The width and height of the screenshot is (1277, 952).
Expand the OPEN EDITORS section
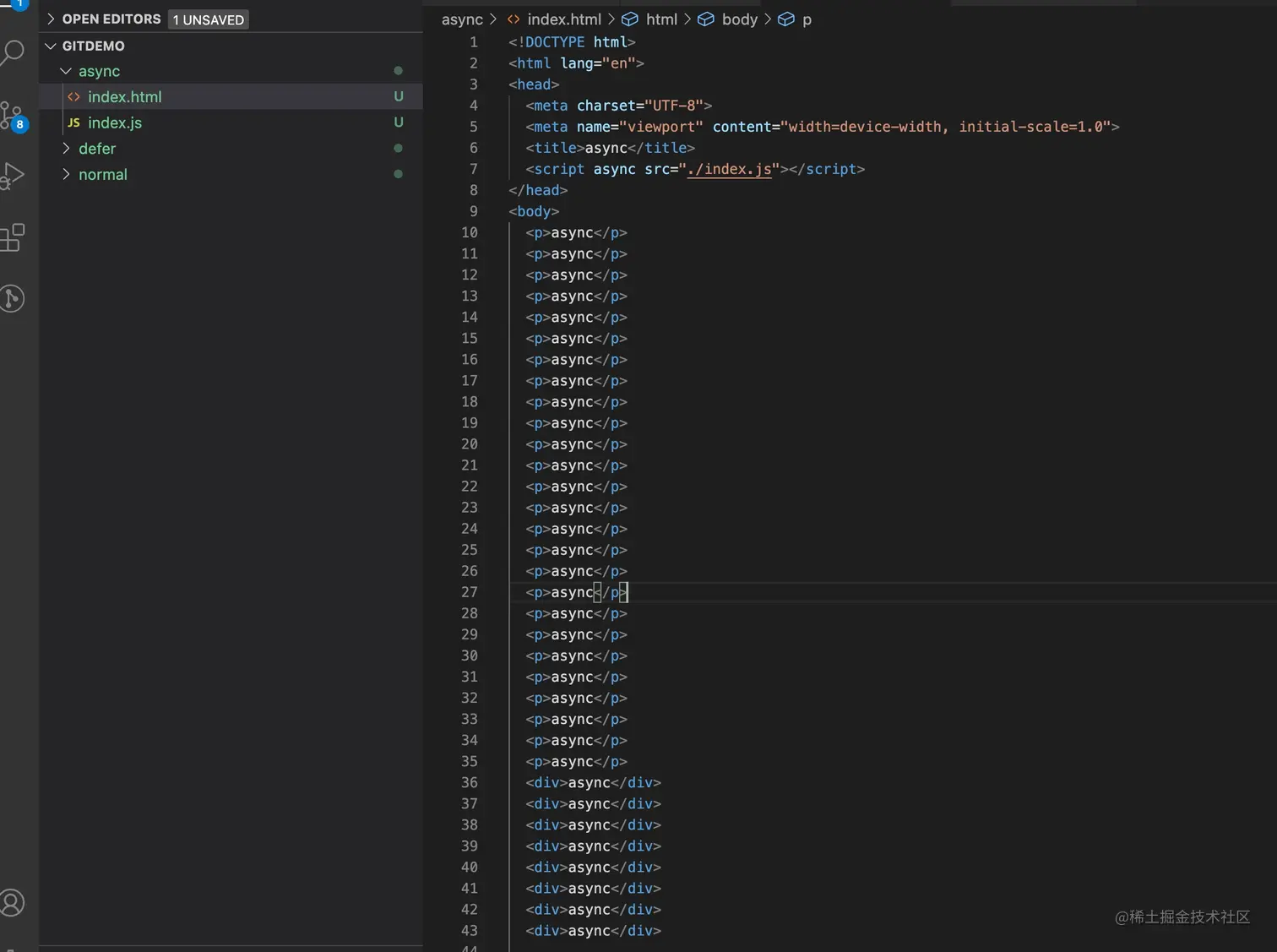click(51, 19)
